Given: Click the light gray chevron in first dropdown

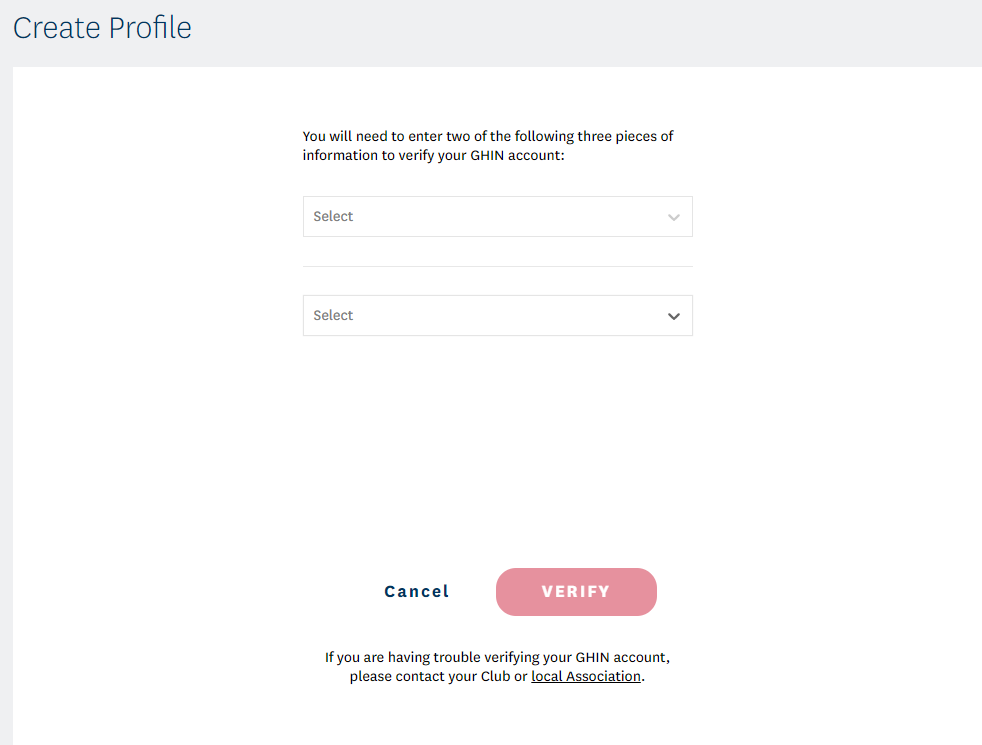Looking at the screenshot, I should pyautogui.click(x=674, y=217).
